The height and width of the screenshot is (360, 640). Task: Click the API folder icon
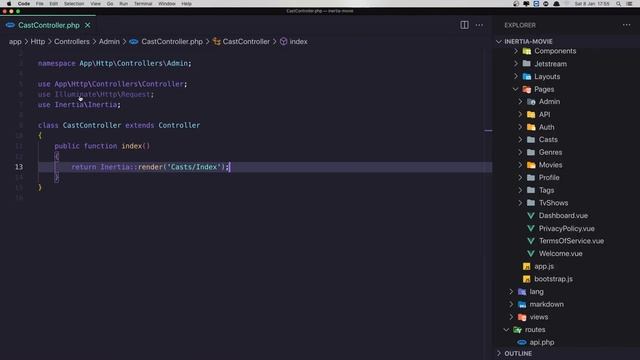point(531,114)
